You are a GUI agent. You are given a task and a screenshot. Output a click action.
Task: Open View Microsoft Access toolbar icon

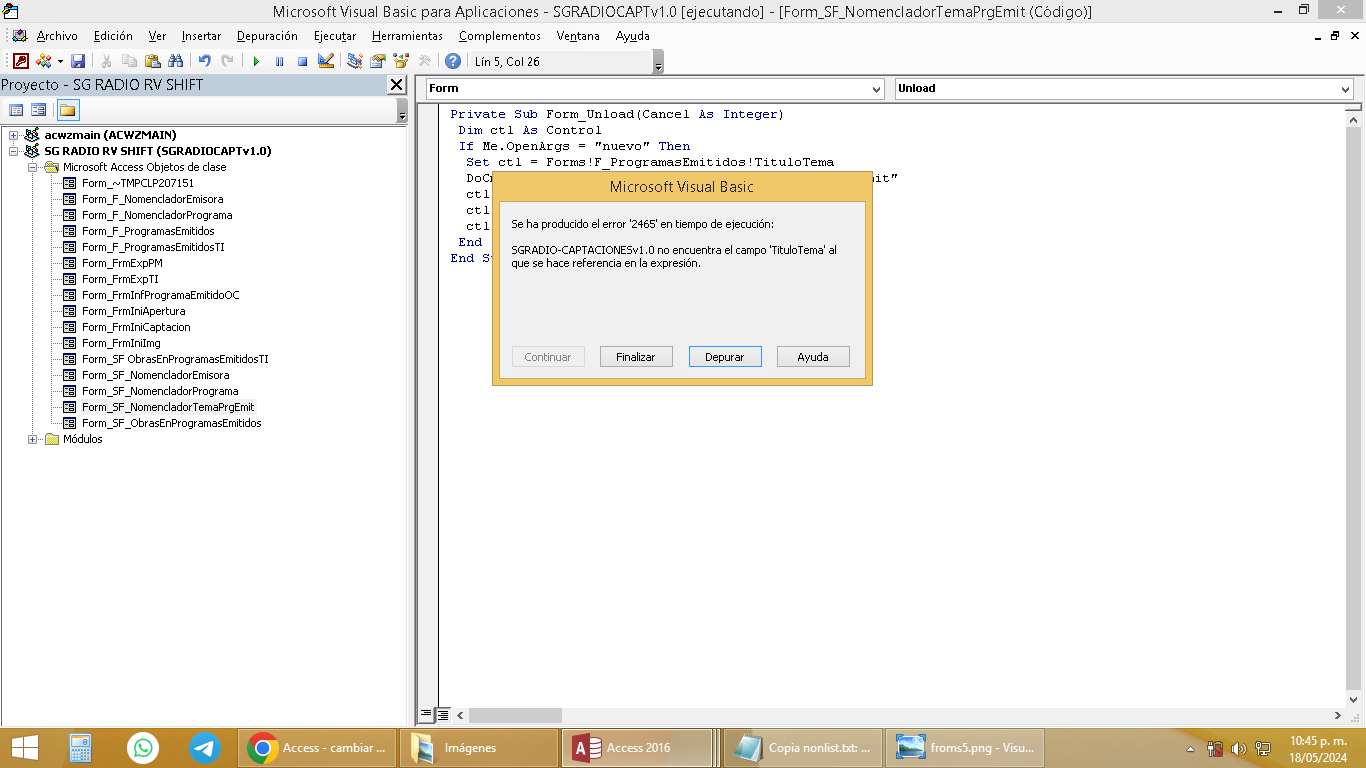tap(21, 61)
